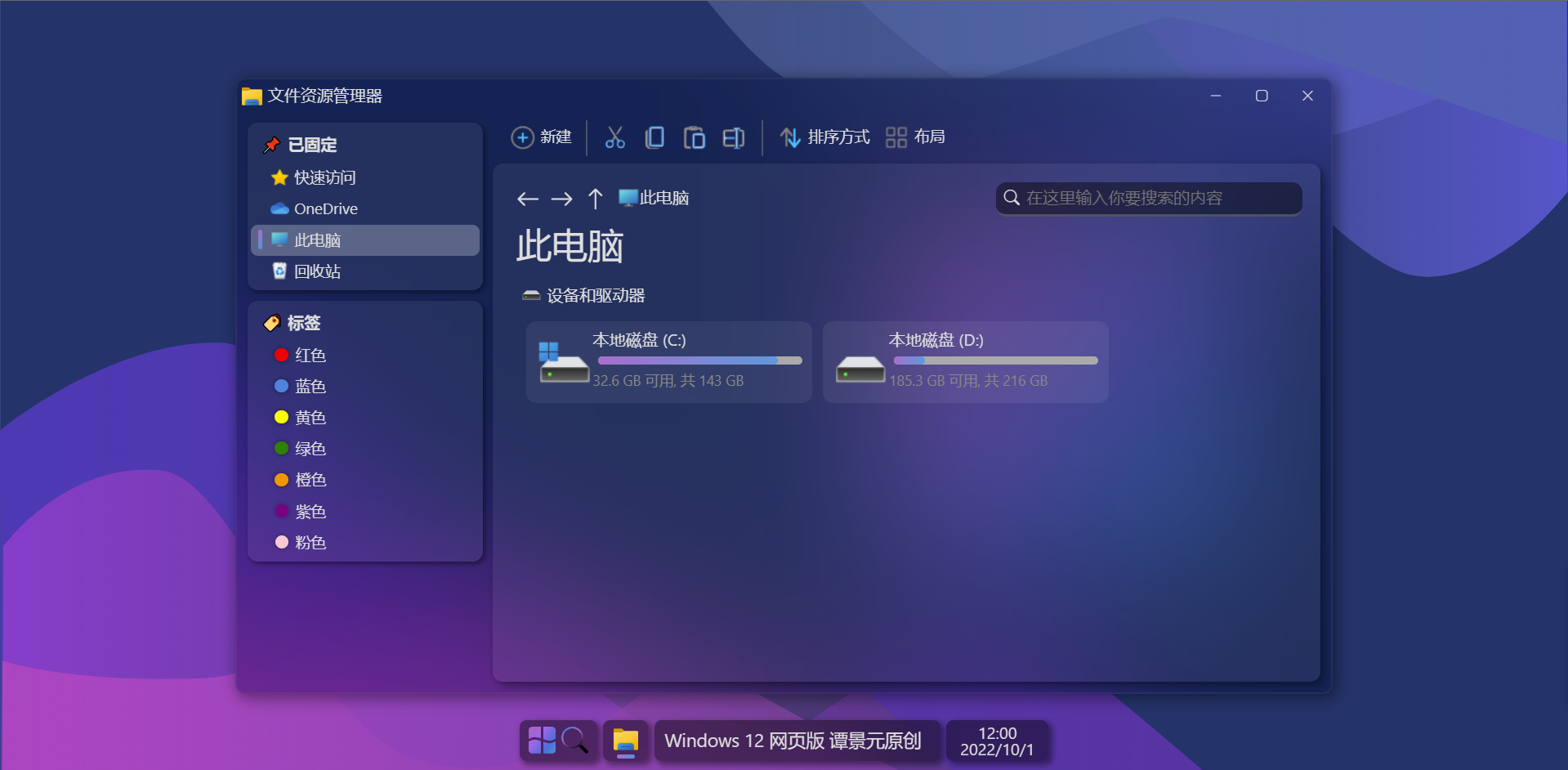Open 此电脑 in the breadcrumb bar
The image size is (1568, 770).
tap(654, 197)
